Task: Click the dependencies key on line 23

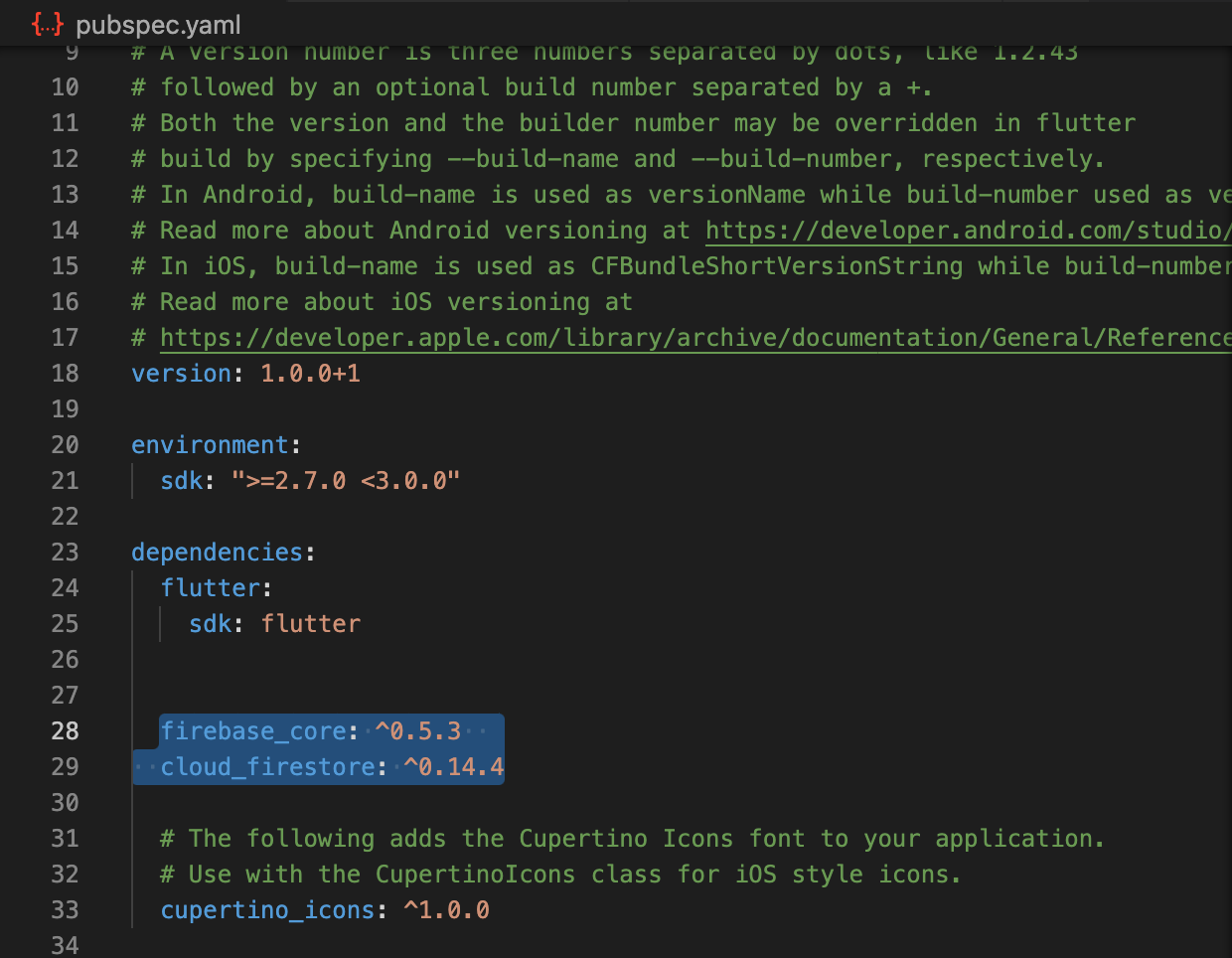Action: click(217, 553)
